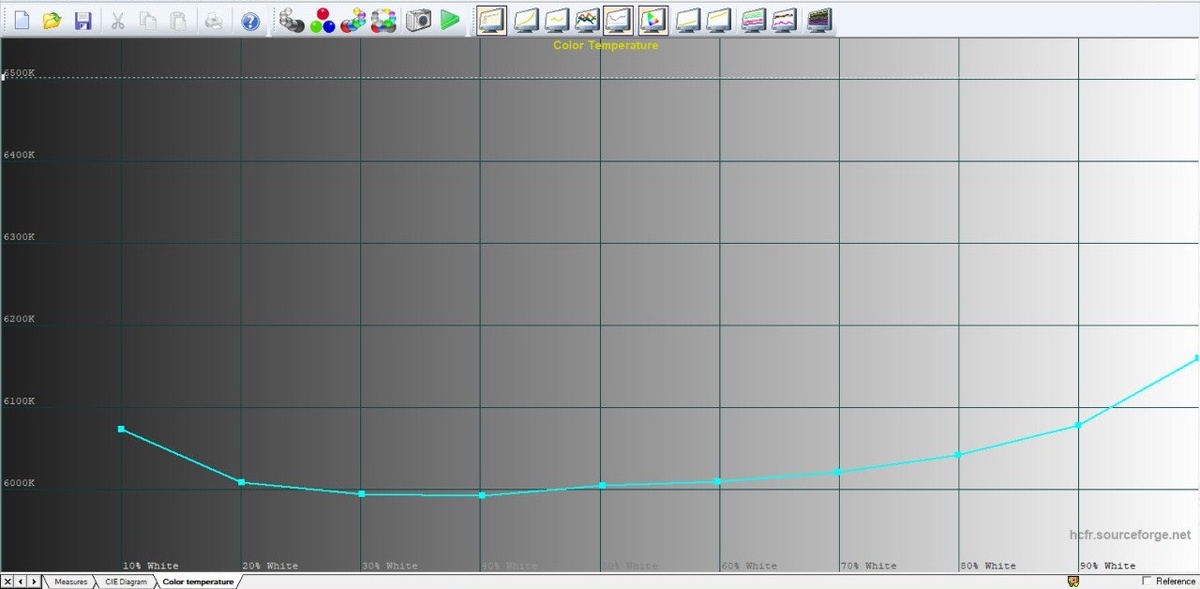This screenshot has height=589, width=1200.
Task: Click the camera sensor icon in the toolbar
Action: (x=419, y=19)
